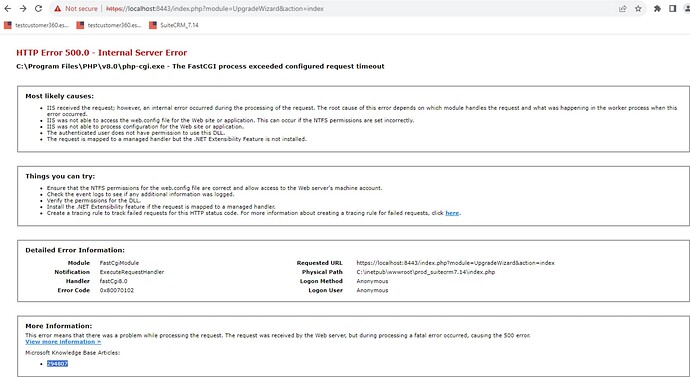Viewport: 690px width, 377px height.
Task: Select the Requested URL value text
Action: point(455,263)
